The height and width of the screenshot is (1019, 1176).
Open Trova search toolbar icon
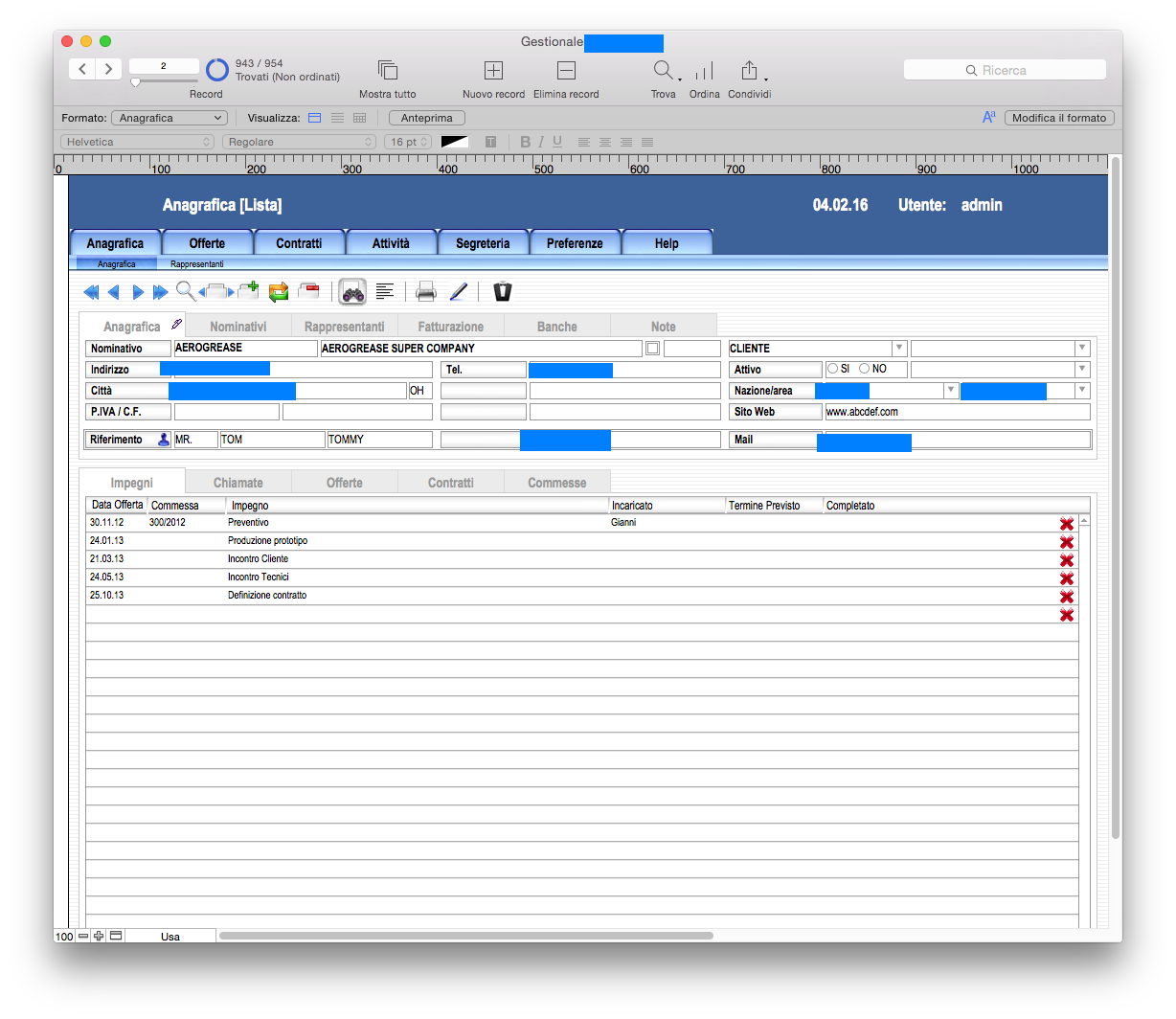[x=664, y=71]
